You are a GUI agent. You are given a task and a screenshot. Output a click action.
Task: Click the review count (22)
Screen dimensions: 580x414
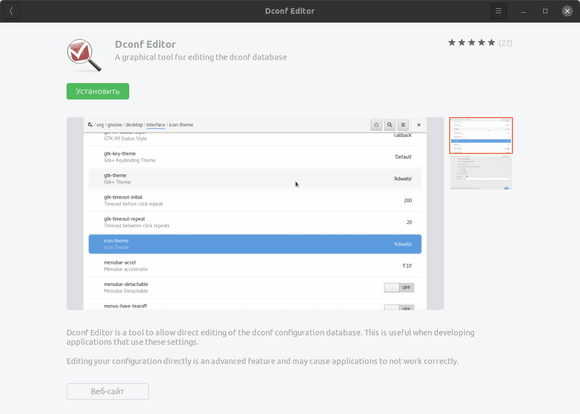pyautogui.click(x=505, y=43)
